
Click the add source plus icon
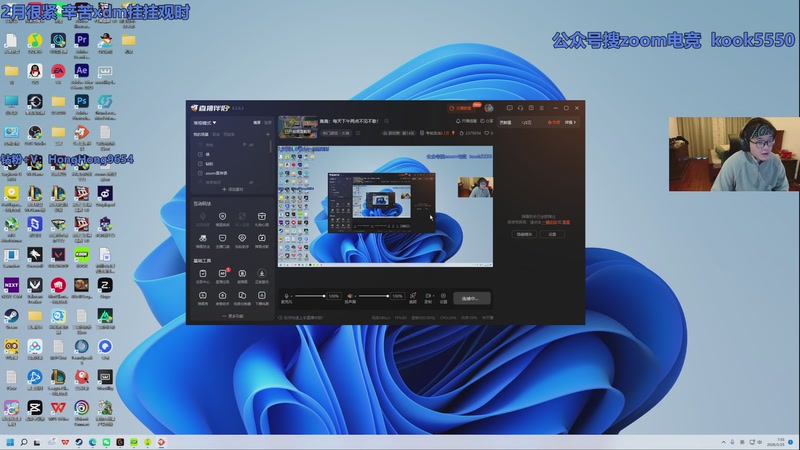[267, 133]
